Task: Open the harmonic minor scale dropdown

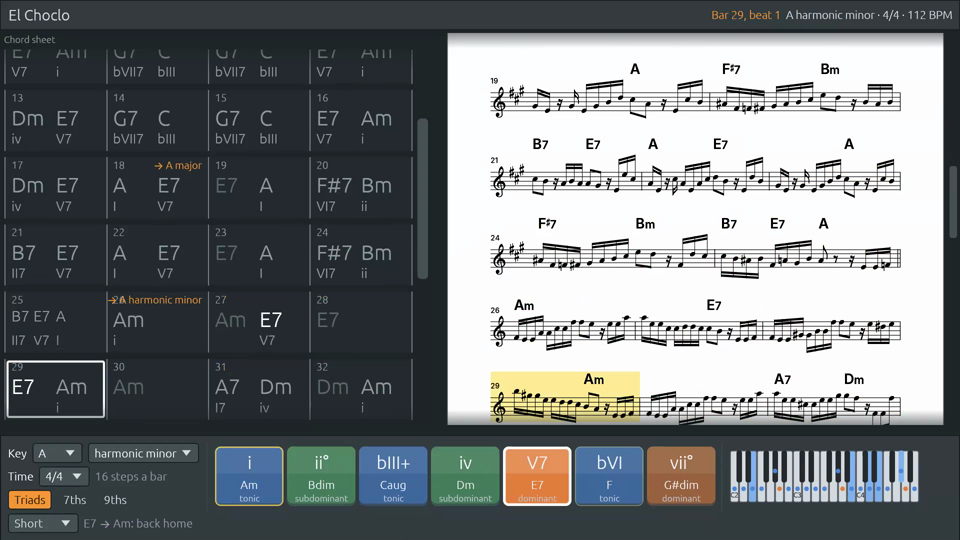Action: 143,454
